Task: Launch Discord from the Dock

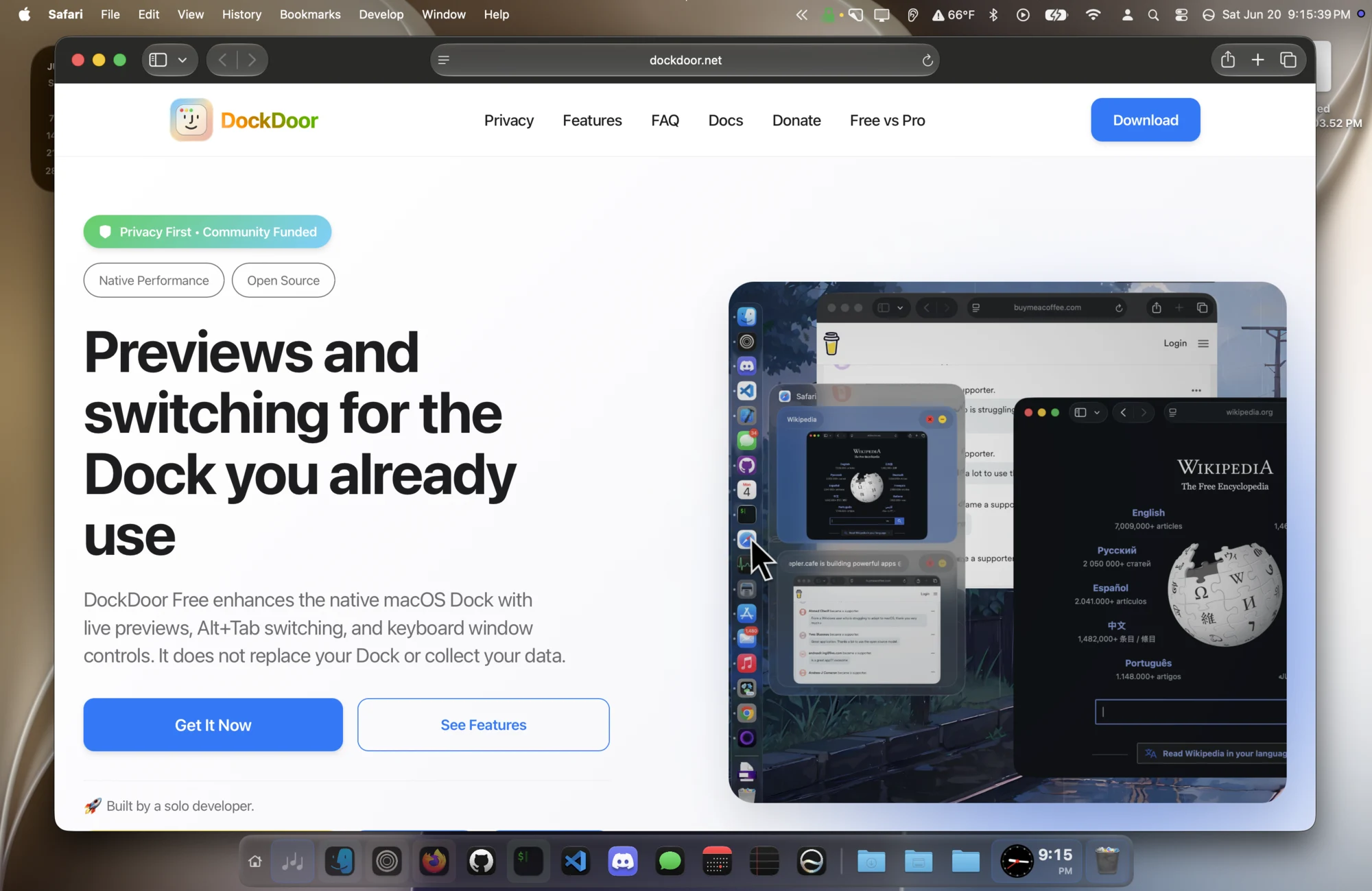Action: [x=623, y=861]
